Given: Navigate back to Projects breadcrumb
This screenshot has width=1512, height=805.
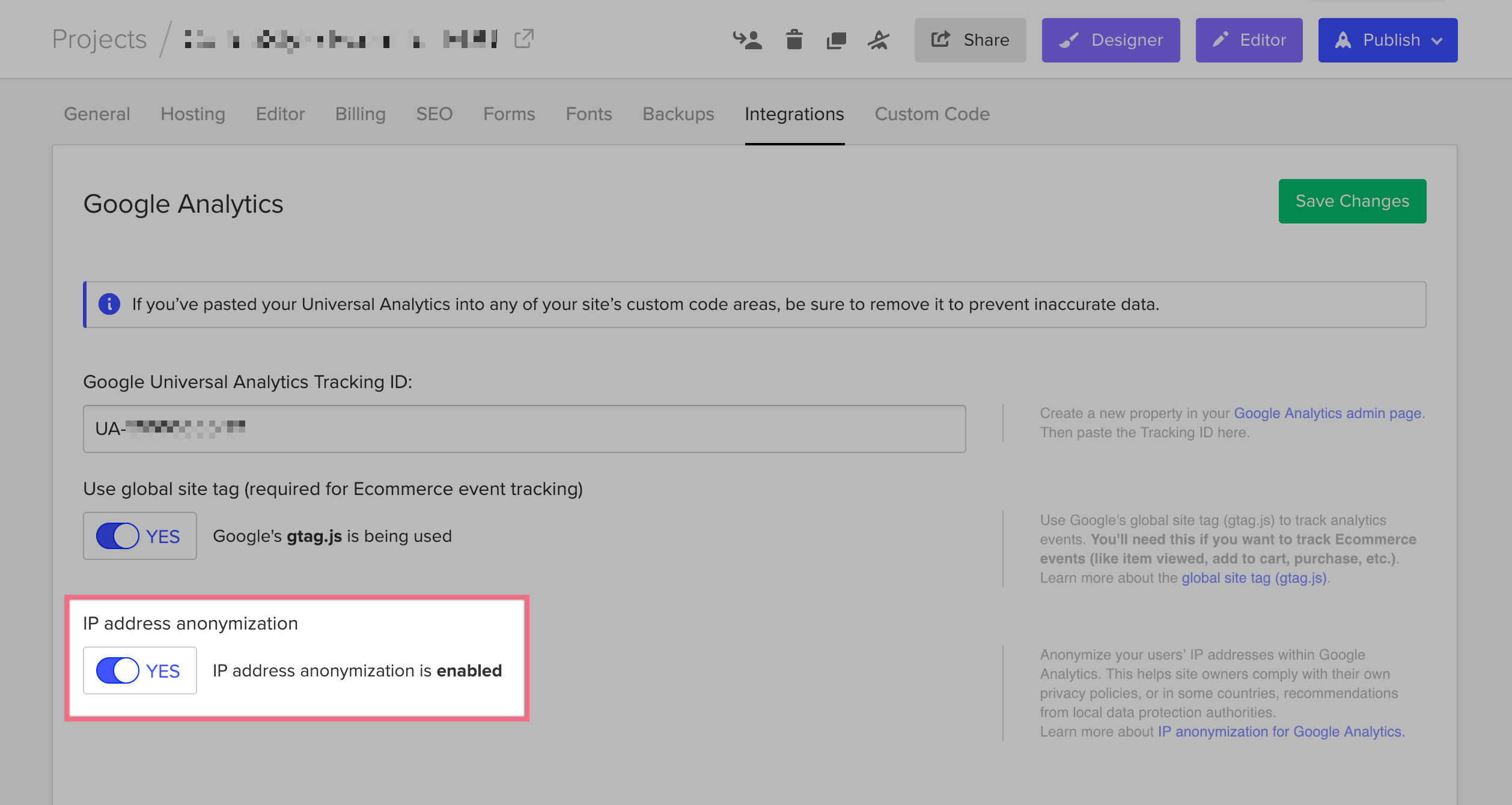Looking at the screenshot, I should pyautogui.click(x=99, y=40).
